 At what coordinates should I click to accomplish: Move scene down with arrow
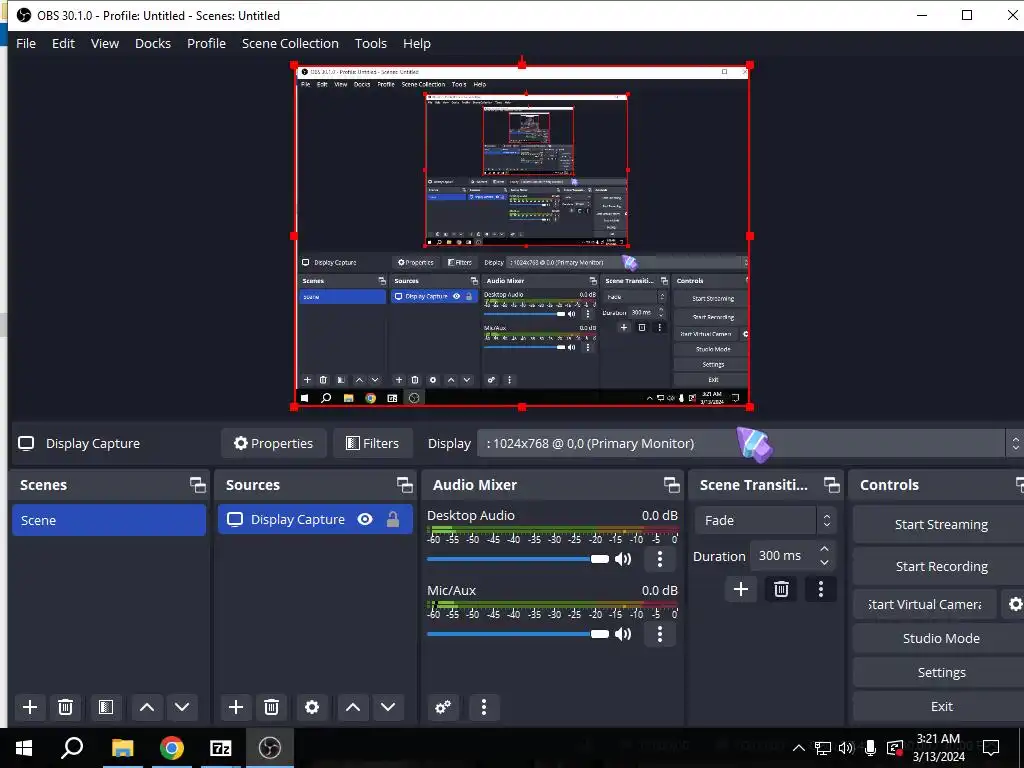[x=182, y=707]
